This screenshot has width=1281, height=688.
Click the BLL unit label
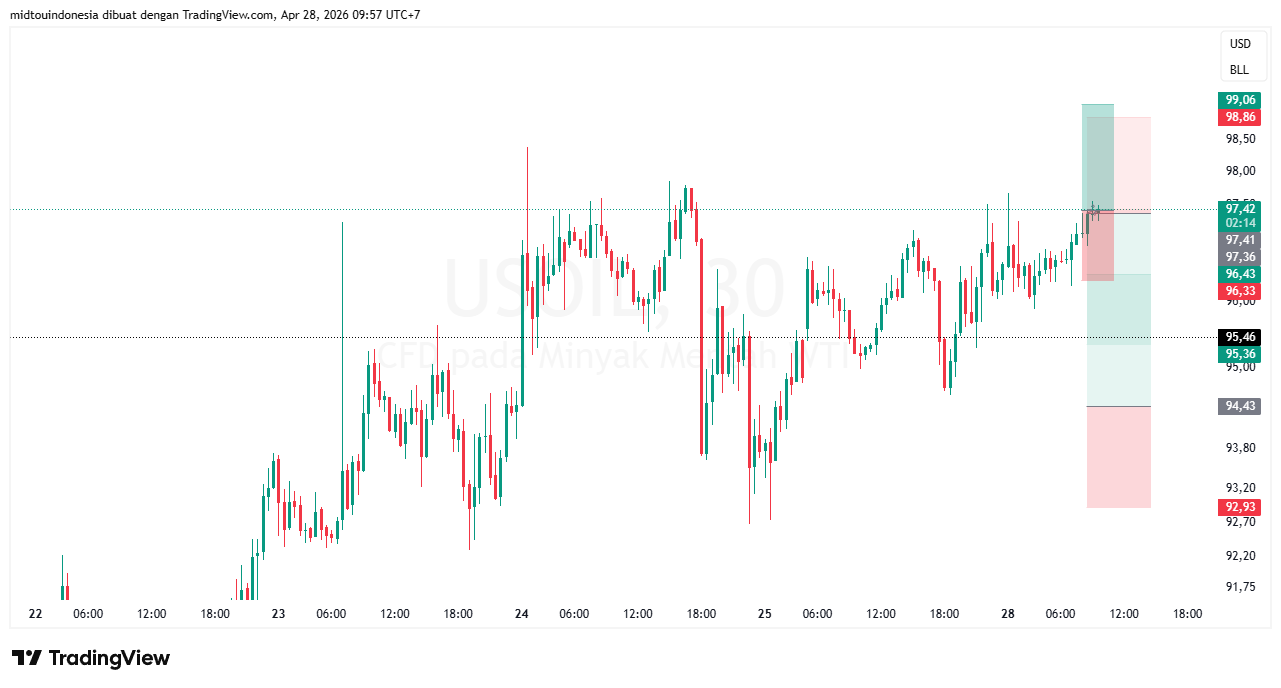[1240, 70]
